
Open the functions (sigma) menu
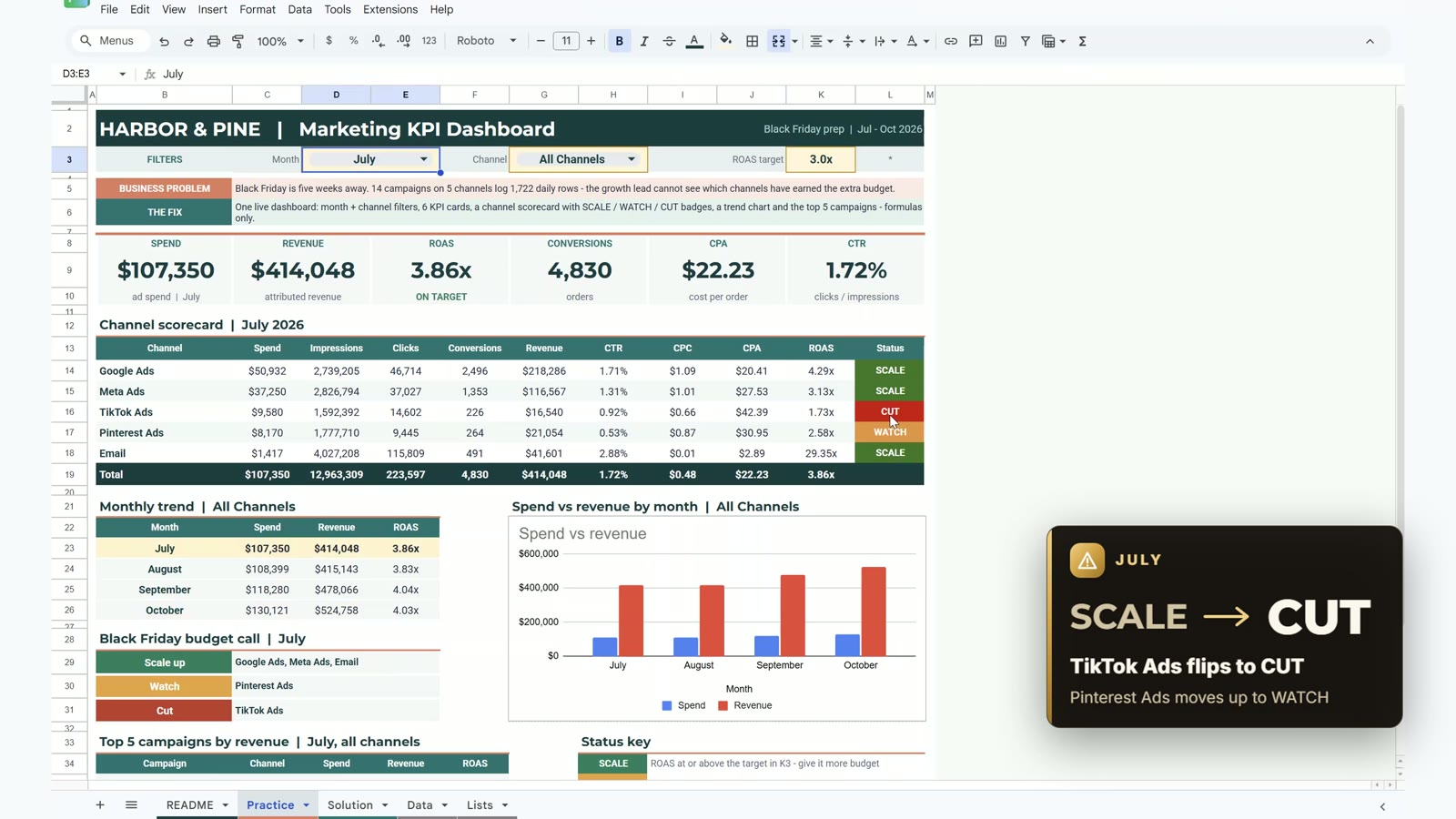(x=1082, y=41)
